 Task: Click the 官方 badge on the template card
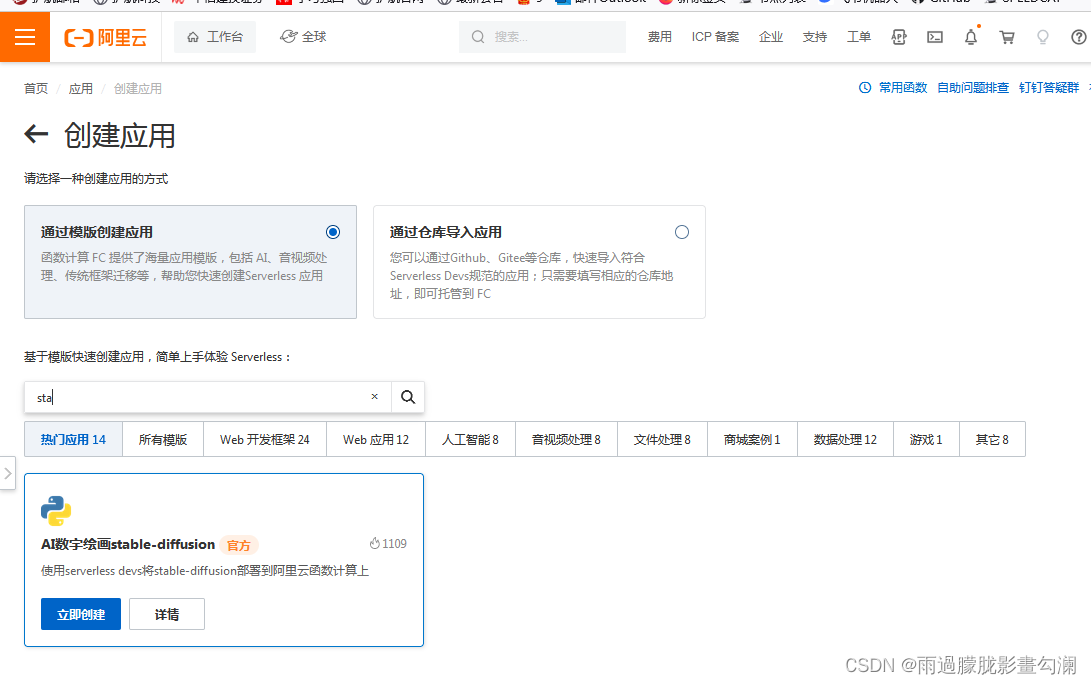tap(239, 545)
